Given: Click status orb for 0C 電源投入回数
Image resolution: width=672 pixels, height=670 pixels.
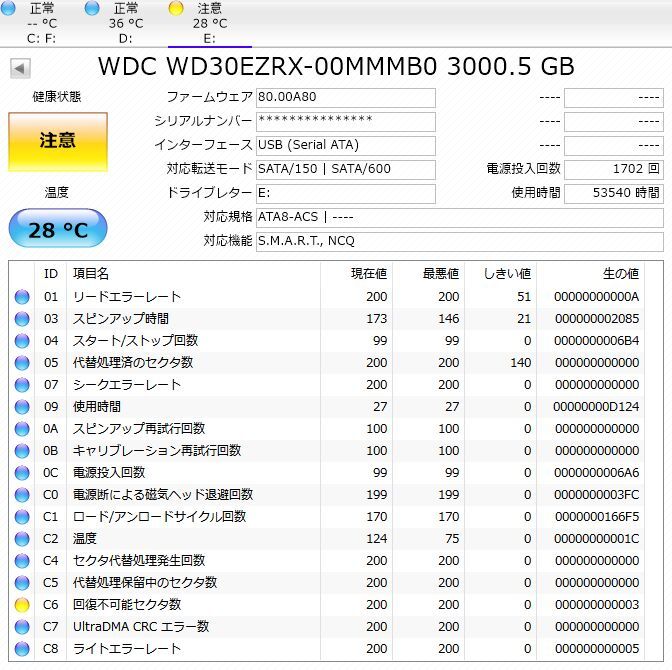Looking at the screenshot, I should [x=22, y=473].
